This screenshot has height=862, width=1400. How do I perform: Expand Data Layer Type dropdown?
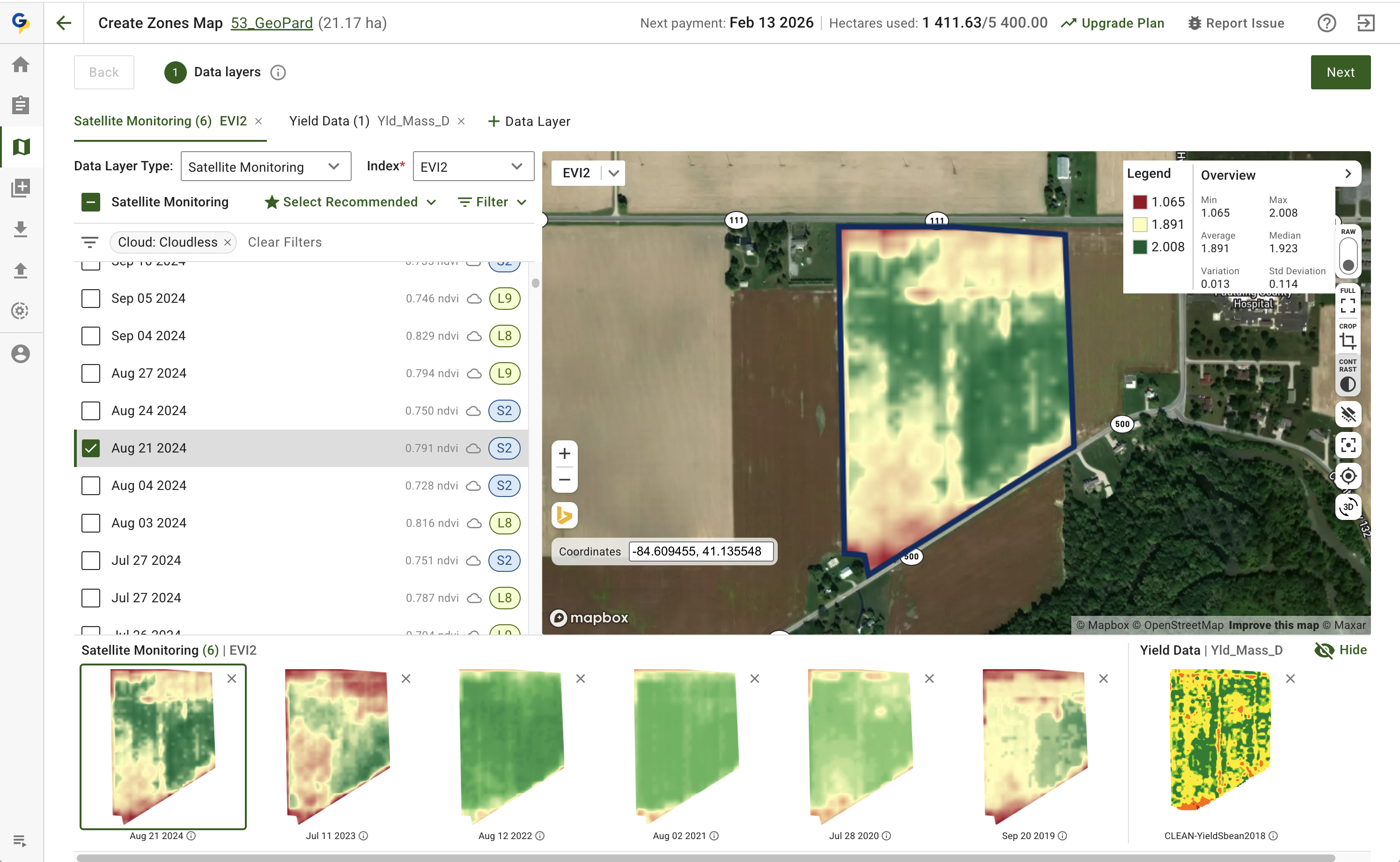point(265,167)
